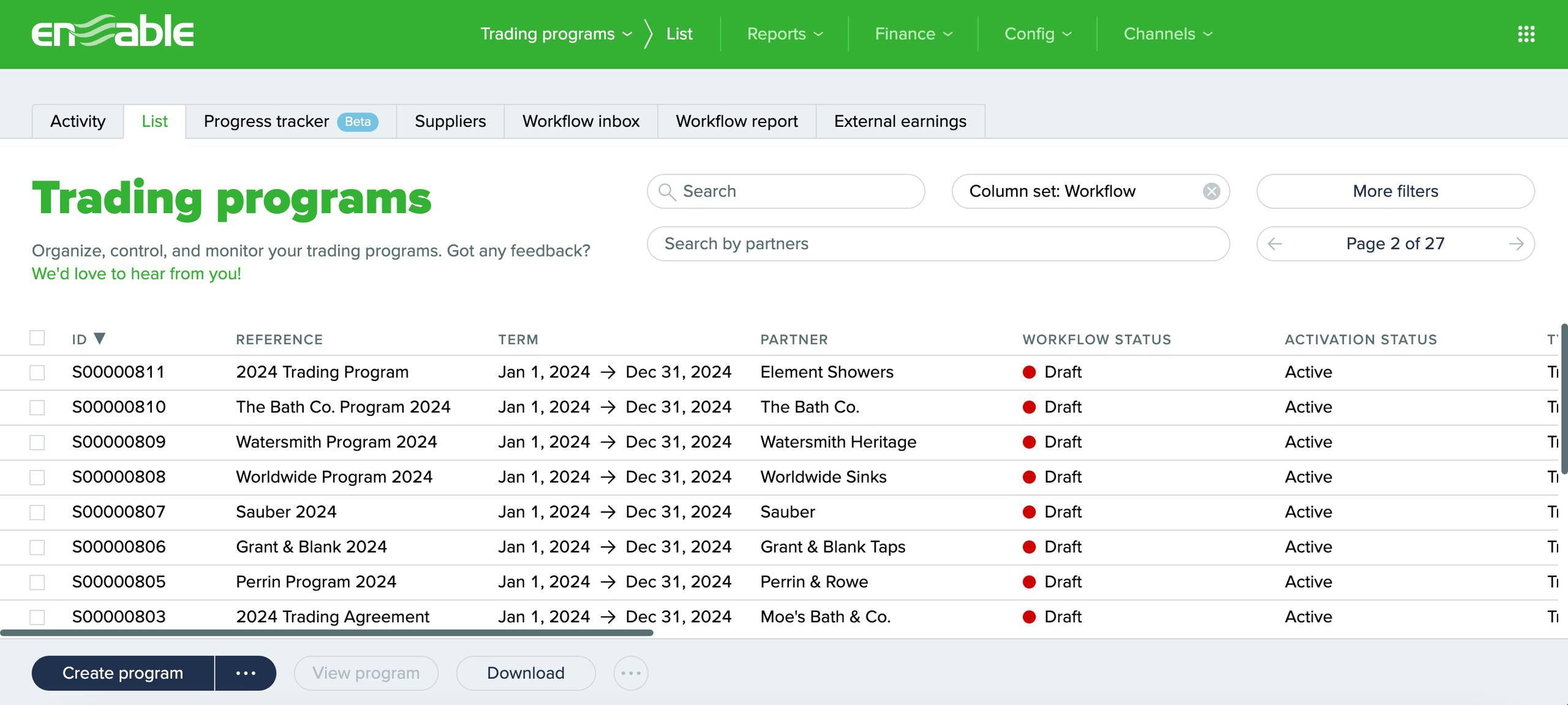Click the Activation Status column header
Screen dimensions: 1568x705
coord(1360,340)
